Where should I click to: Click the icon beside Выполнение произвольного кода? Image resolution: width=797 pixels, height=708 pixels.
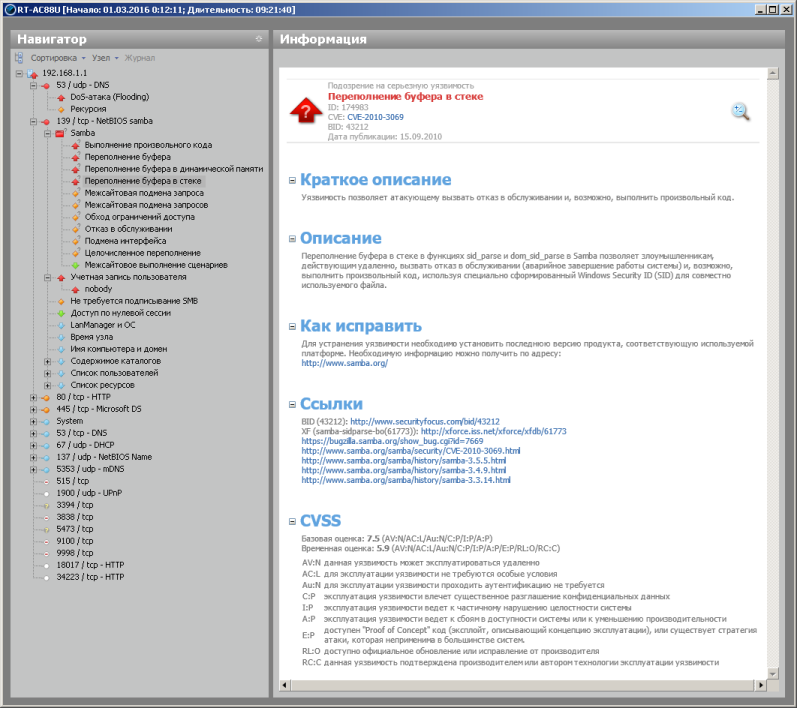click(x=75, y=145)
